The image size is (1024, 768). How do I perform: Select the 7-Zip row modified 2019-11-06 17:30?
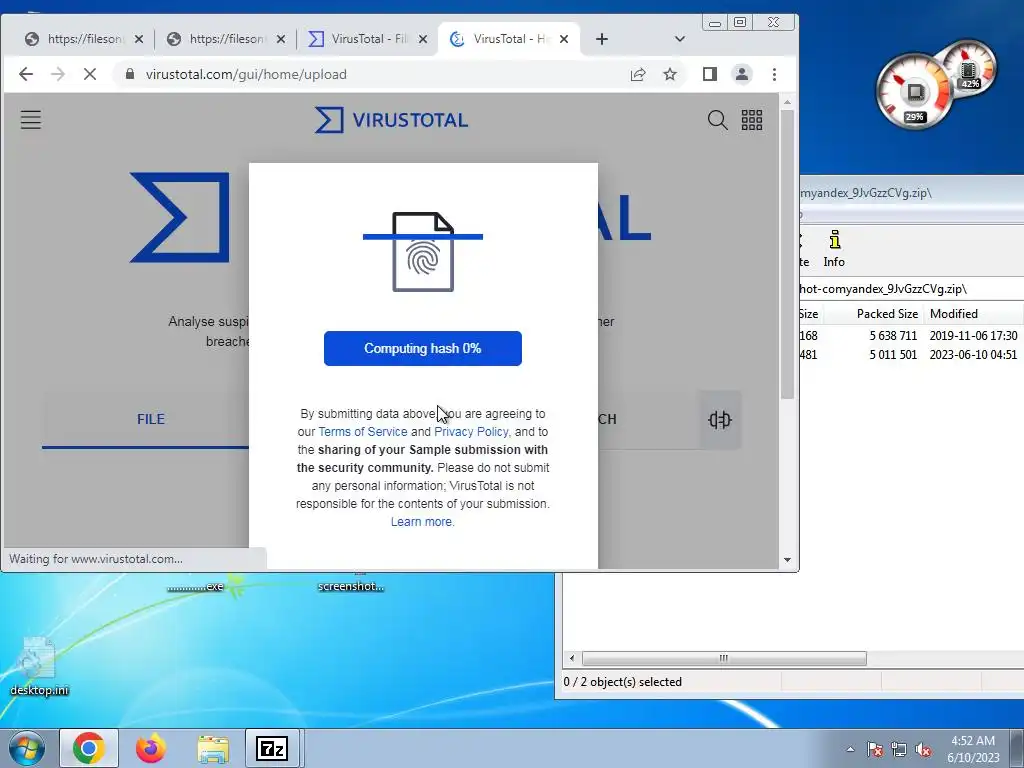tap(911, 336)
